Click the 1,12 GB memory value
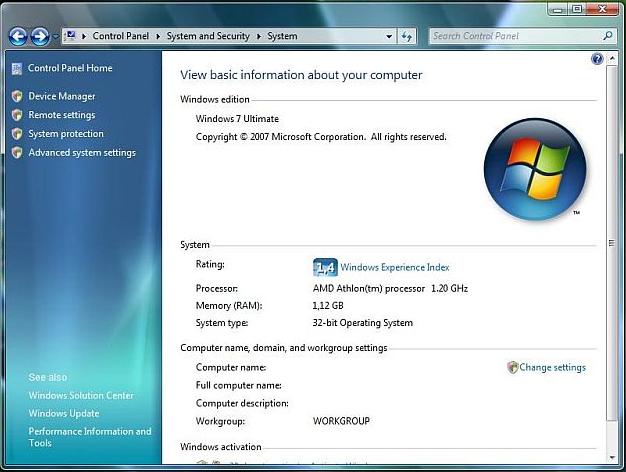 [328, 305]
